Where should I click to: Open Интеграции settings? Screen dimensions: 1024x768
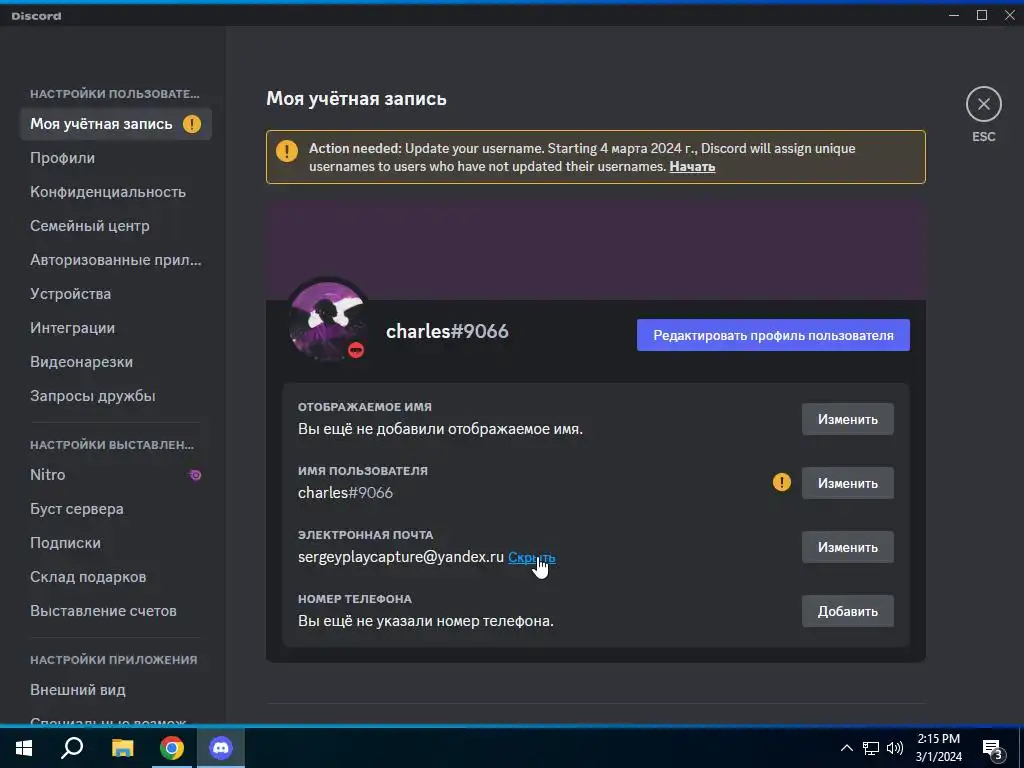coord(116,328)
